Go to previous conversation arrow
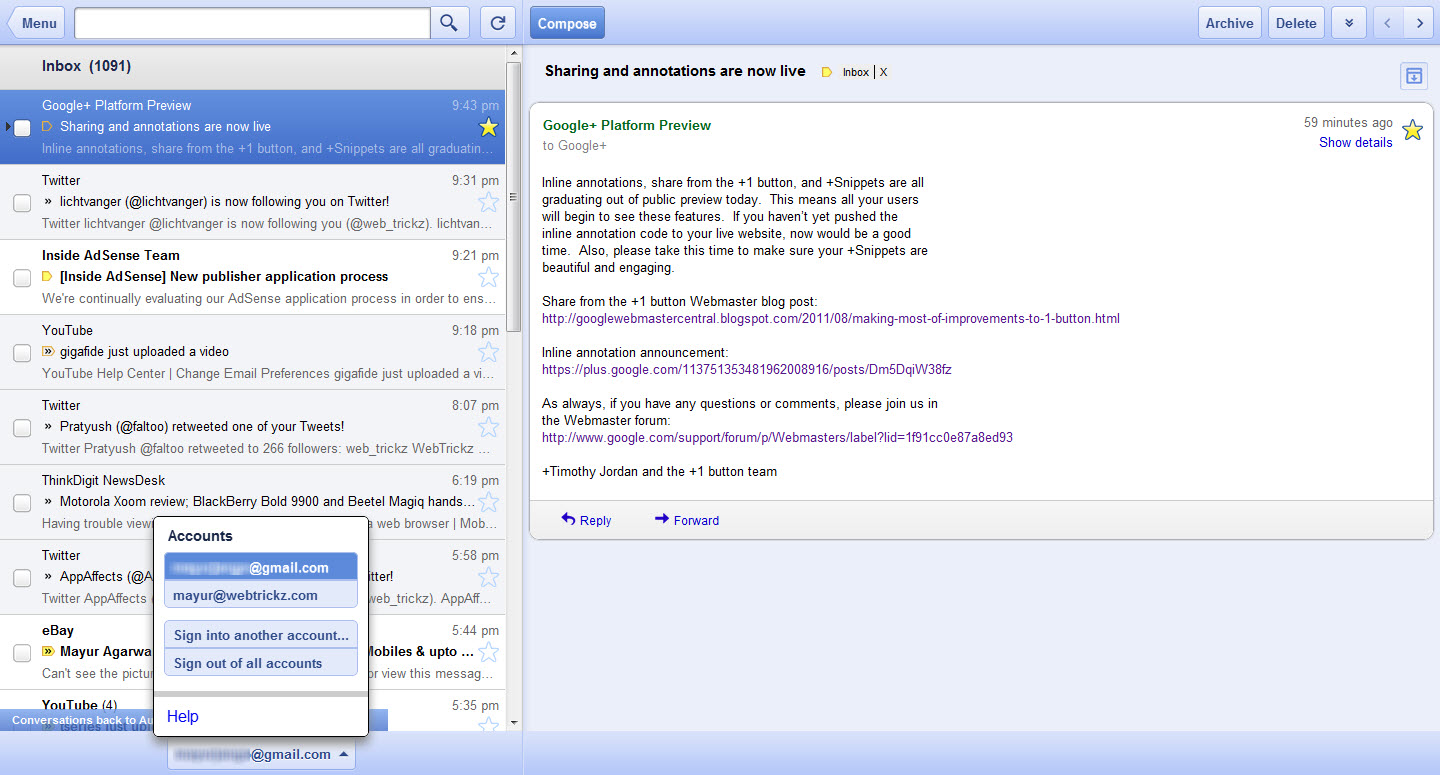 click(x=1387, y=23)
